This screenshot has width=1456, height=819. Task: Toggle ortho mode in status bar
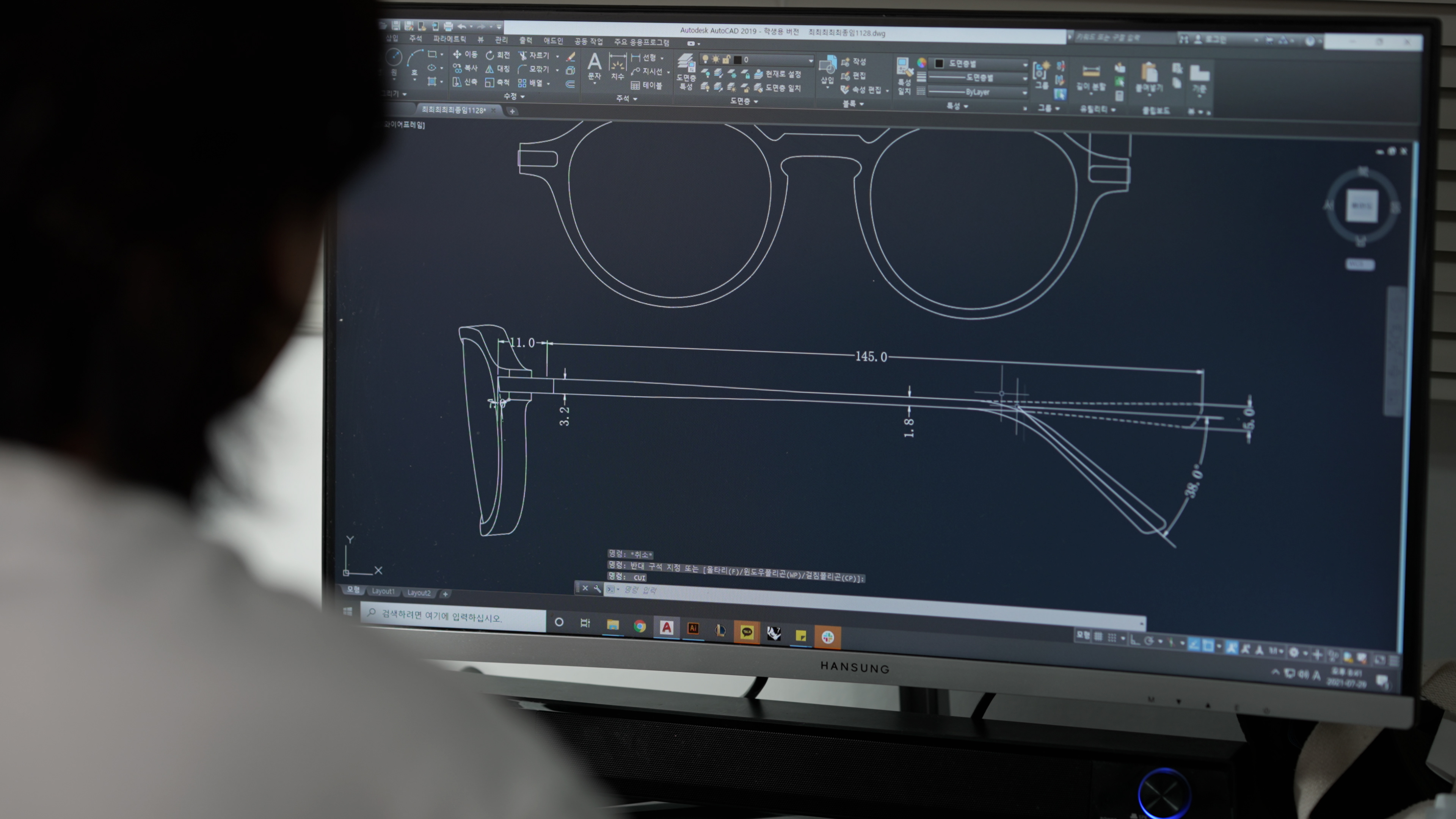(x=1135, y=640)
